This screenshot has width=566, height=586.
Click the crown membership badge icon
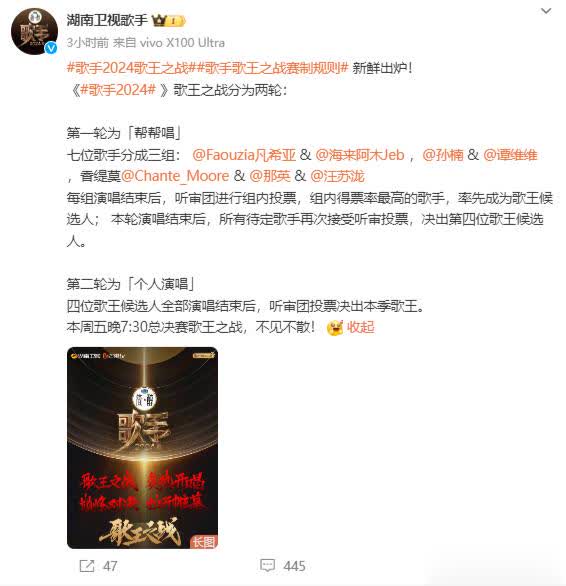[169, 21]
